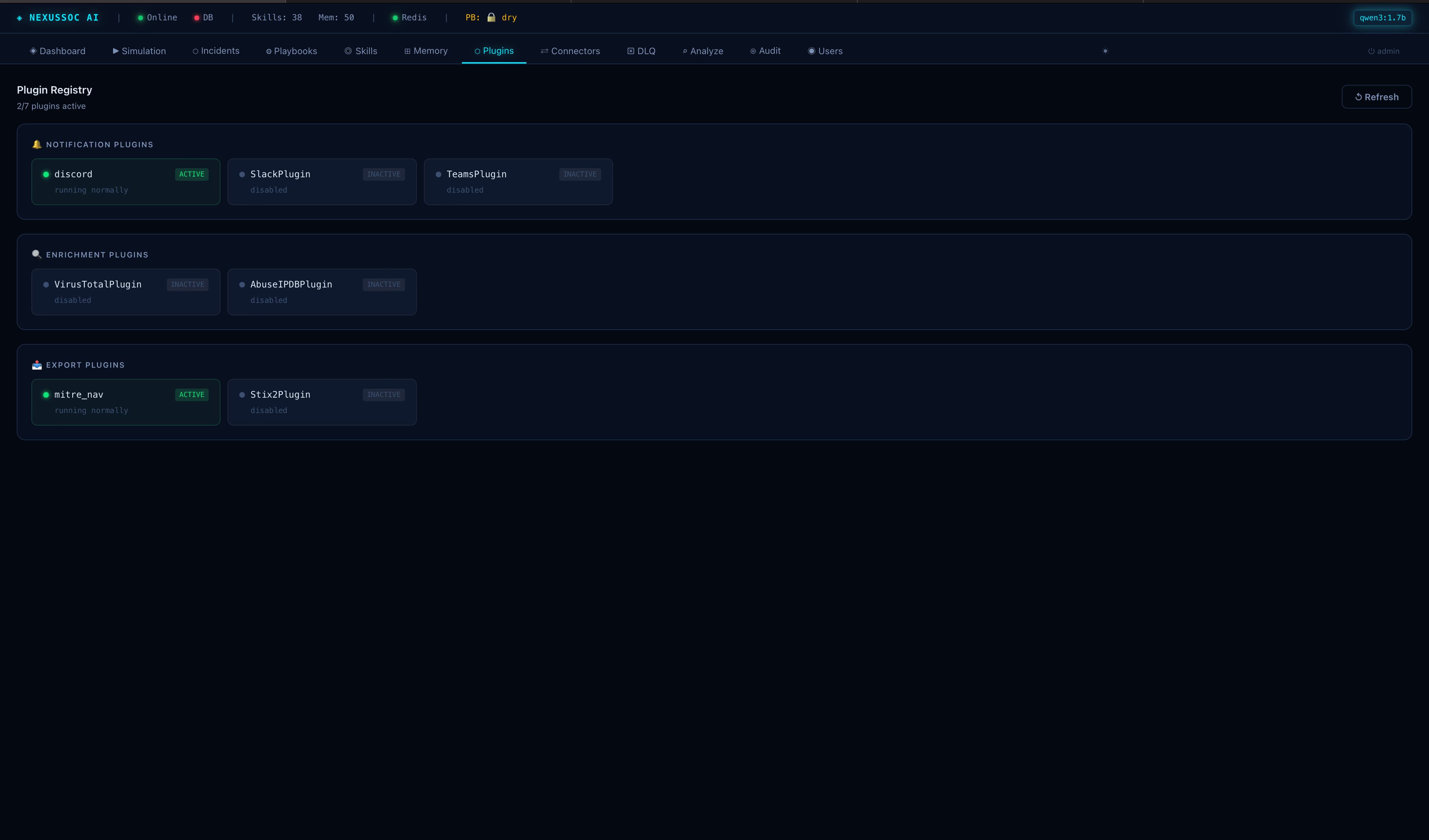Click the Plugin Registry heading
Screen dimensions: 1429x840
[54, 90]
